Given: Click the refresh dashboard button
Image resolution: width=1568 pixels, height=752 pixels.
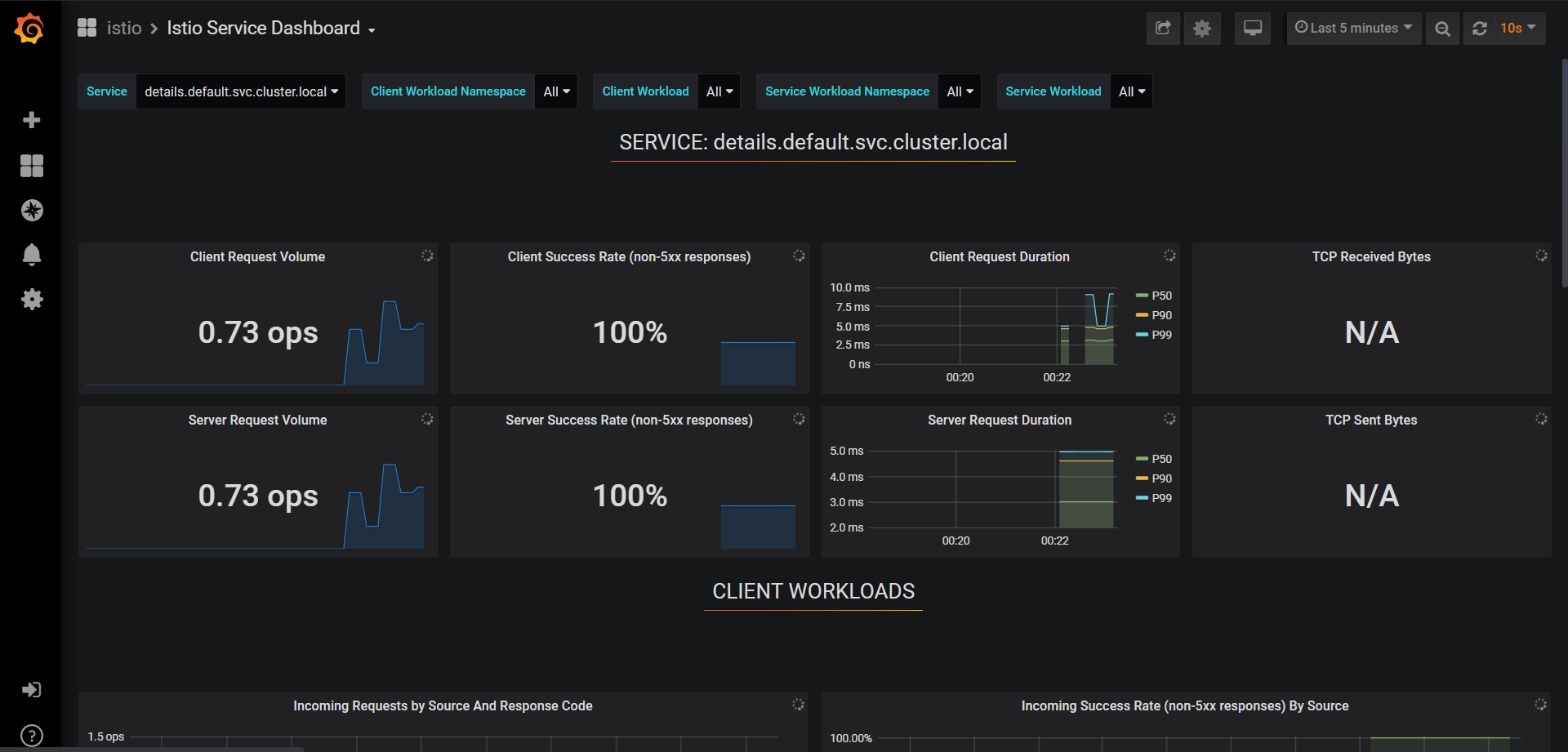Looking at the screenshot, I should pos(1480,29).
